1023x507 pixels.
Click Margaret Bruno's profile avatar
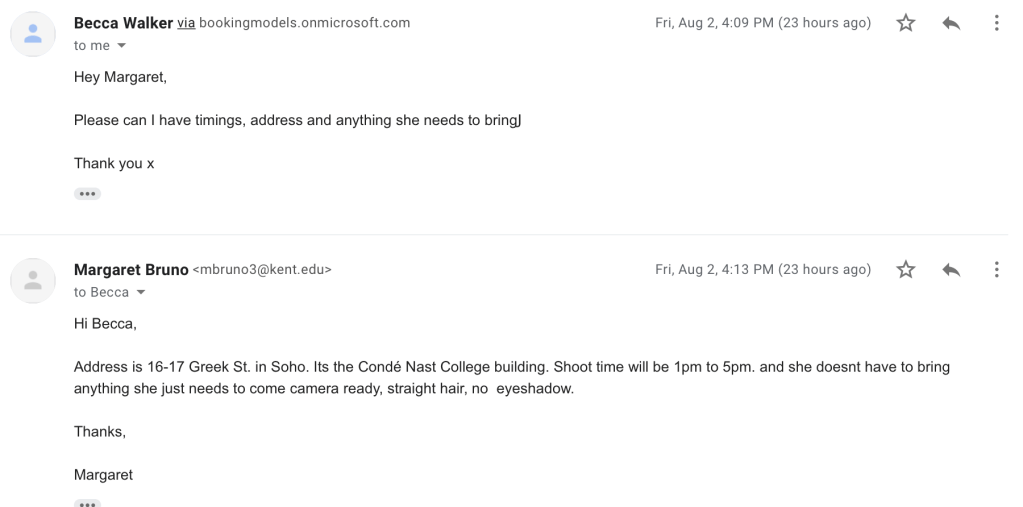coord(32,281)
